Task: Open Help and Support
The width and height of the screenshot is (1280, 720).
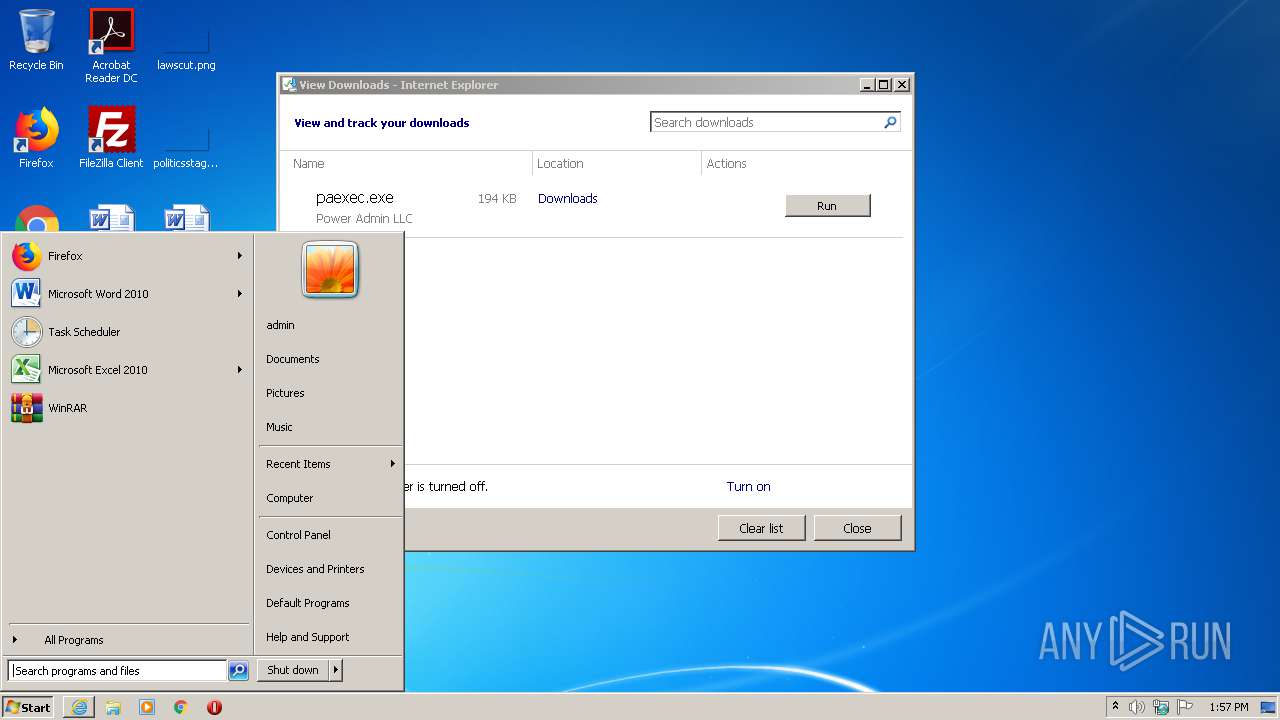Action: 330,637
